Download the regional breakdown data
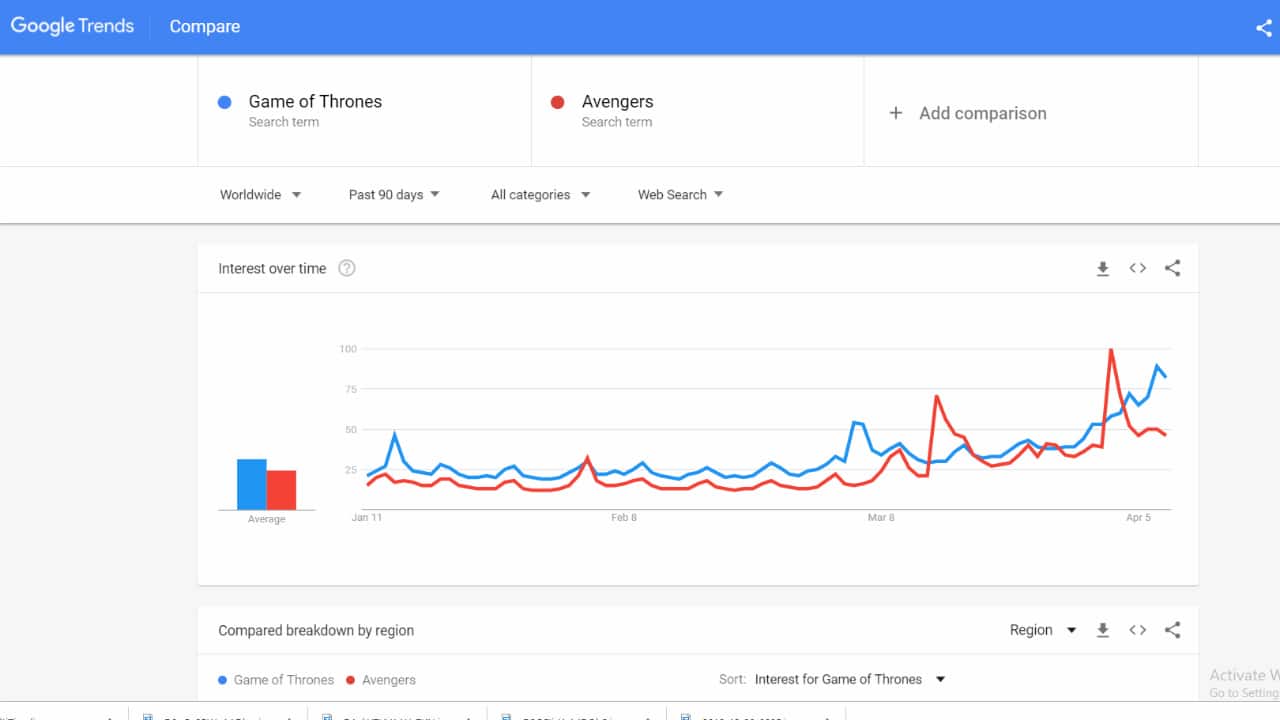The height and width of the screenshot is (720, 1280). 1102,630
